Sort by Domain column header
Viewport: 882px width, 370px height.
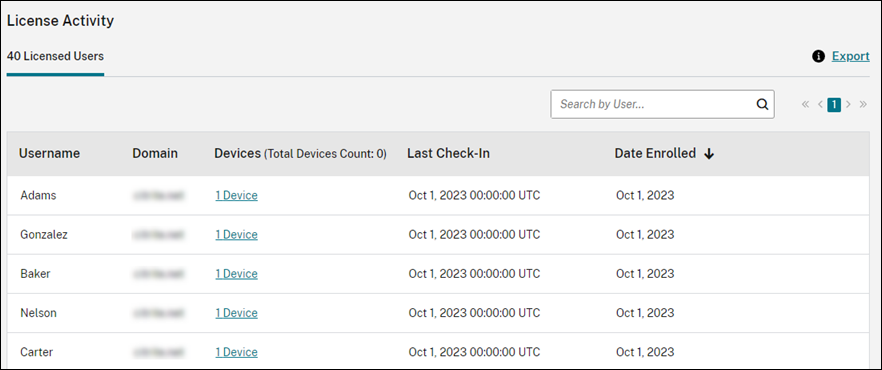[x=155, y=154]
